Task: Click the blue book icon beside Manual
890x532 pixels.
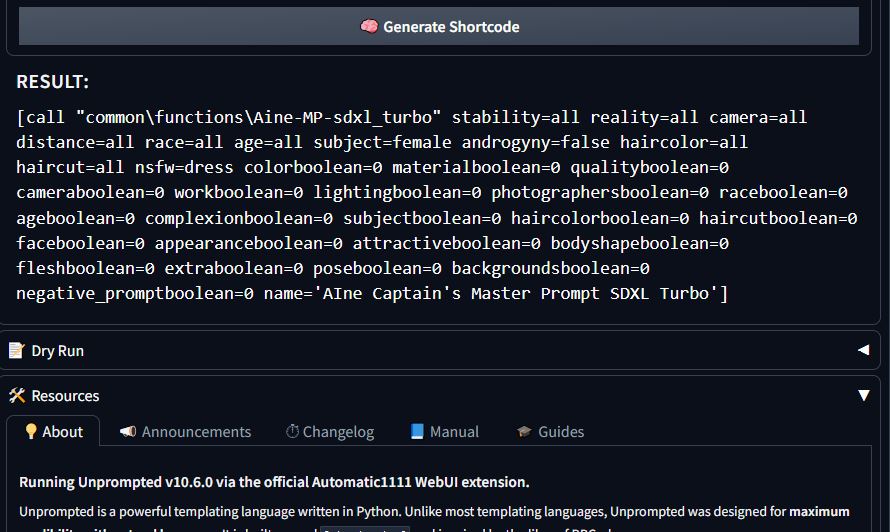Action: point(417,432)
